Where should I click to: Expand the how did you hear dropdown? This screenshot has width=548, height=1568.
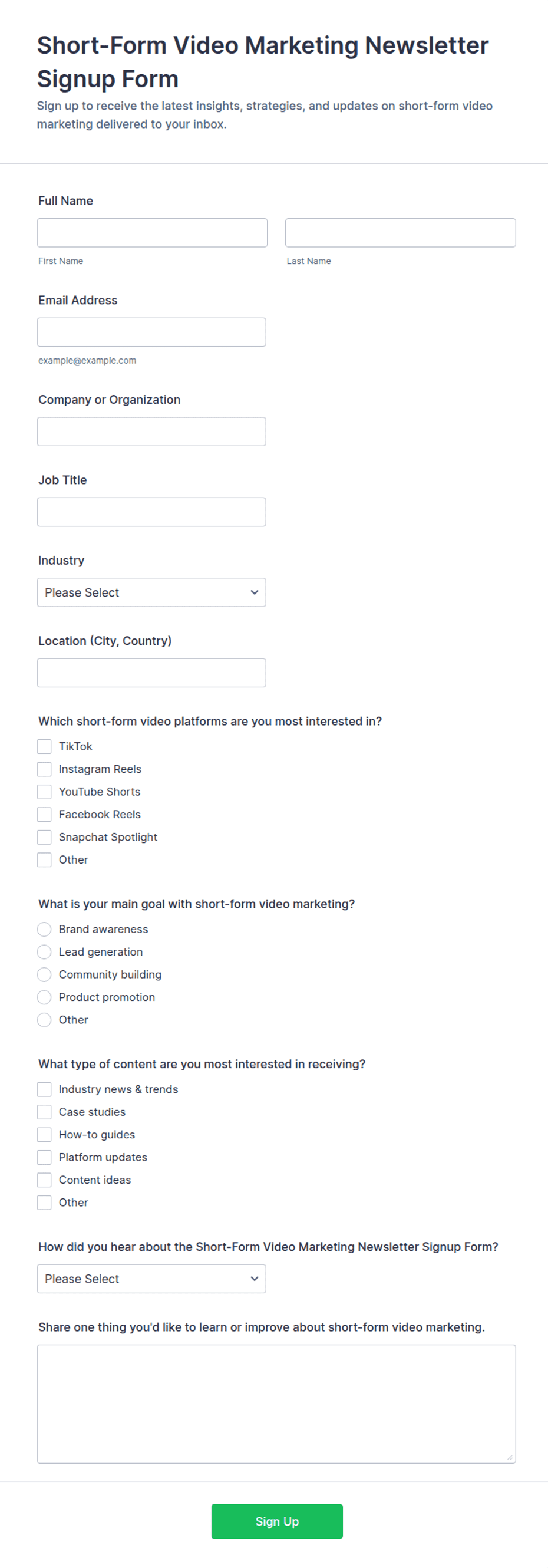(151, 1278)
